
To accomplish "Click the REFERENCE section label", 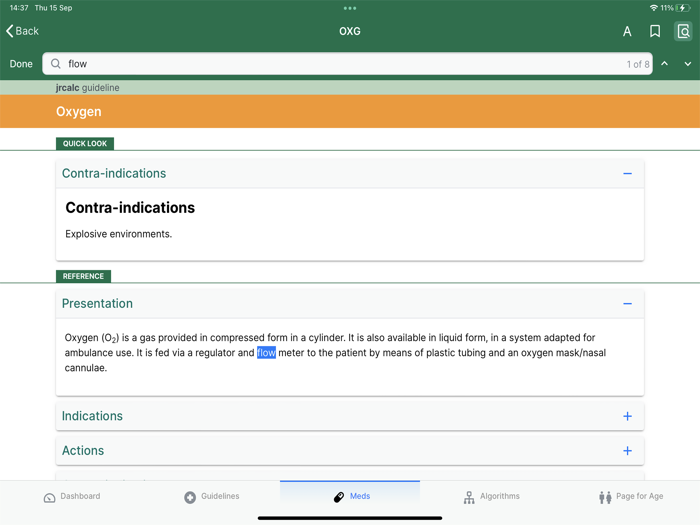I will [x=83, y=276].
